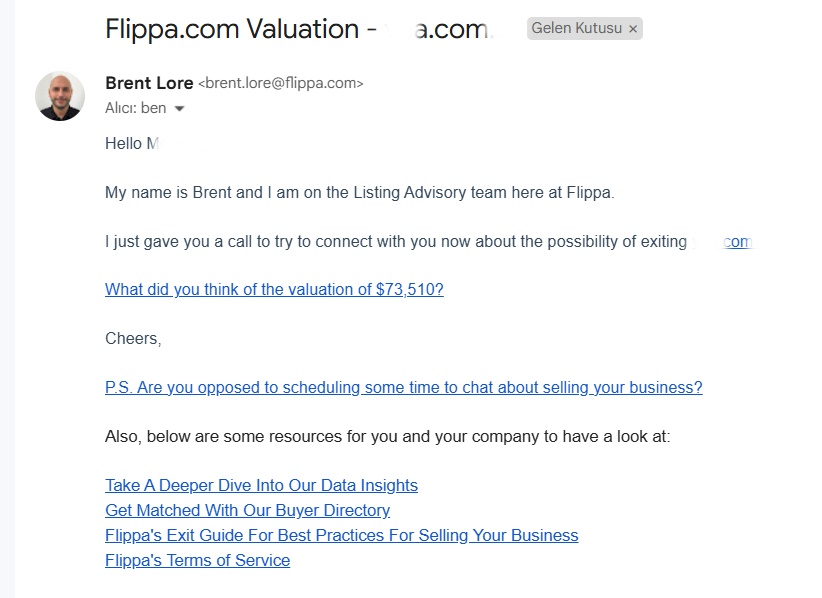
Task: Click the Listing Advisory team sentence
Action: click(360, 192)
